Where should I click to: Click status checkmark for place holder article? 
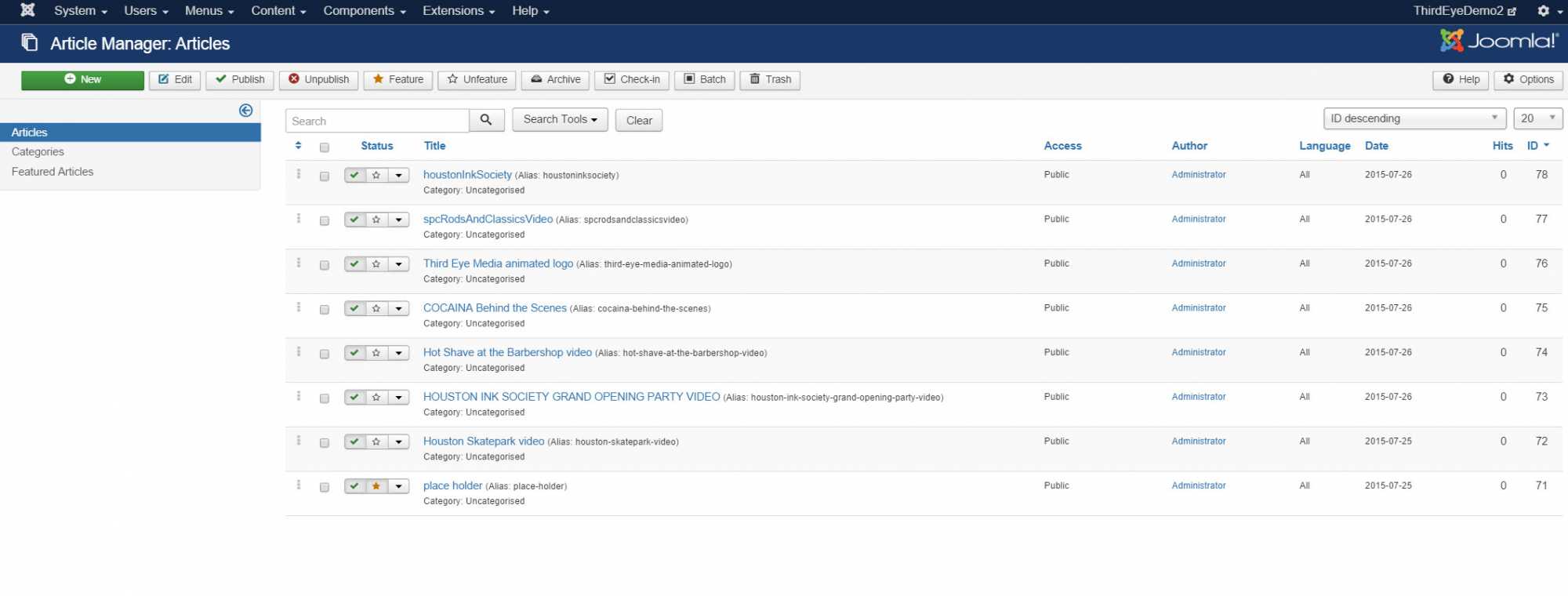[x=354, y=486]
